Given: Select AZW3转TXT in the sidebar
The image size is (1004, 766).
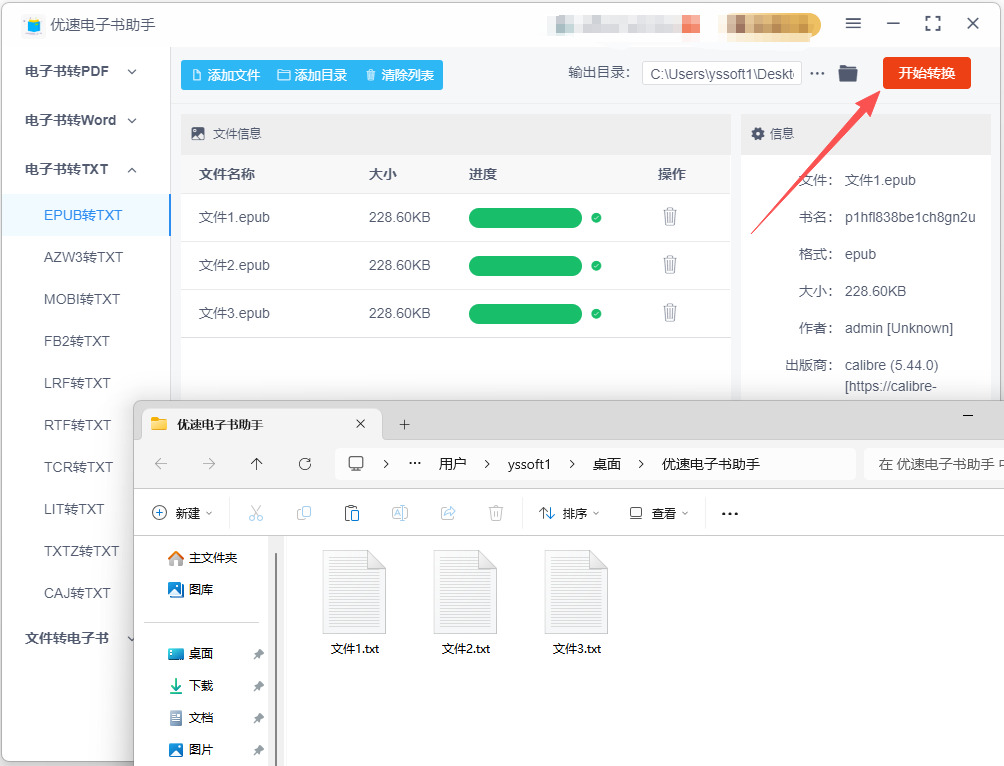Looking at the screenshot, I should point(83,257).
